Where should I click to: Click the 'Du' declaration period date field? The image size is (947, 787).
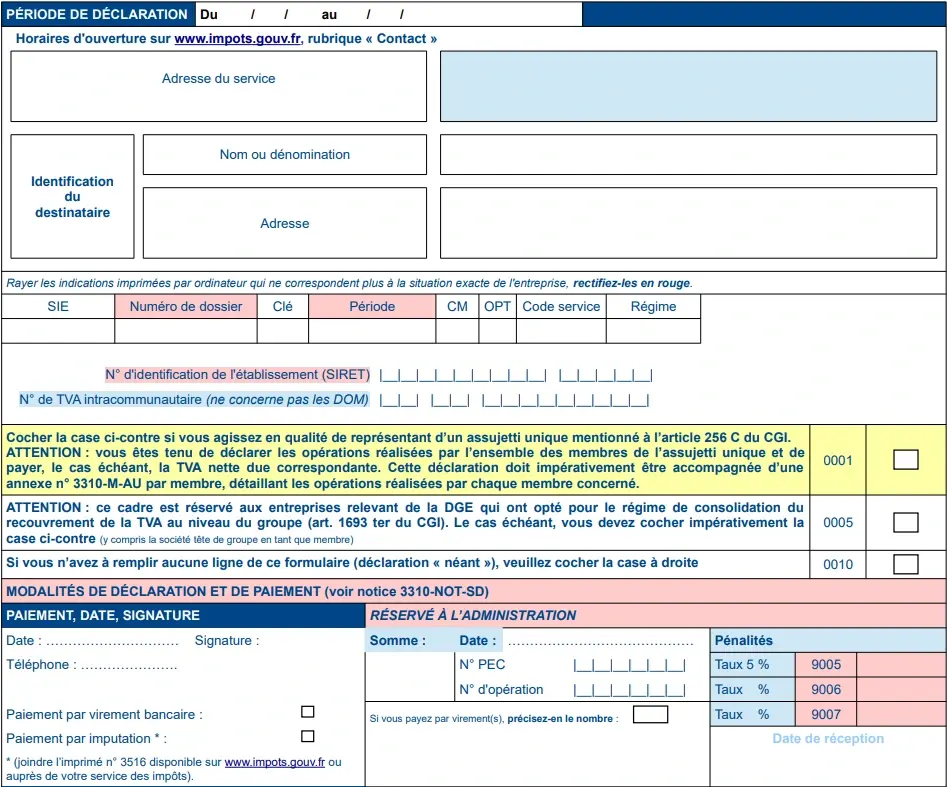(x=265, y=14)
